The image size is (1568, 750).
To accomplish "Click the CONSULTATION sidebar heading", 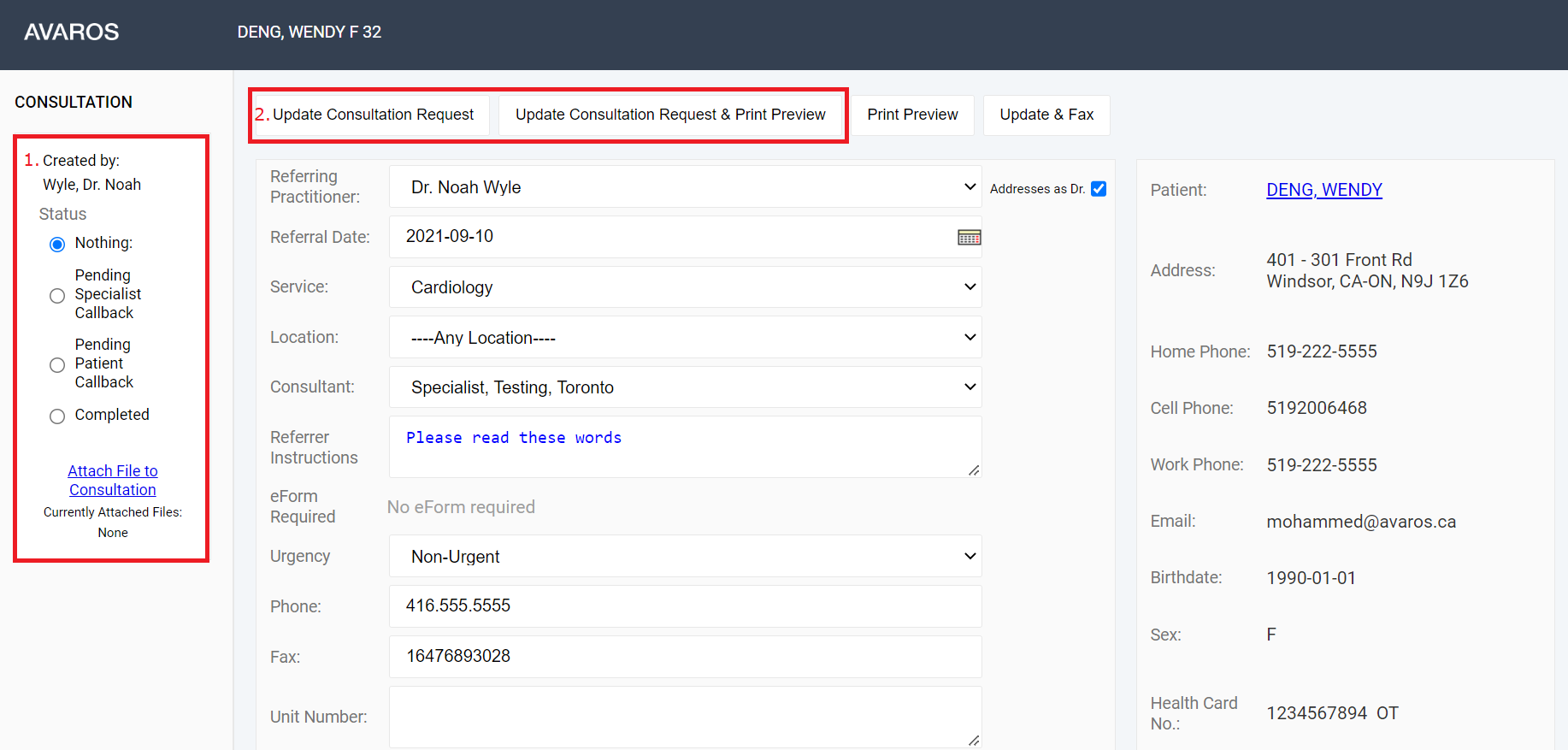I will (74, 103).
